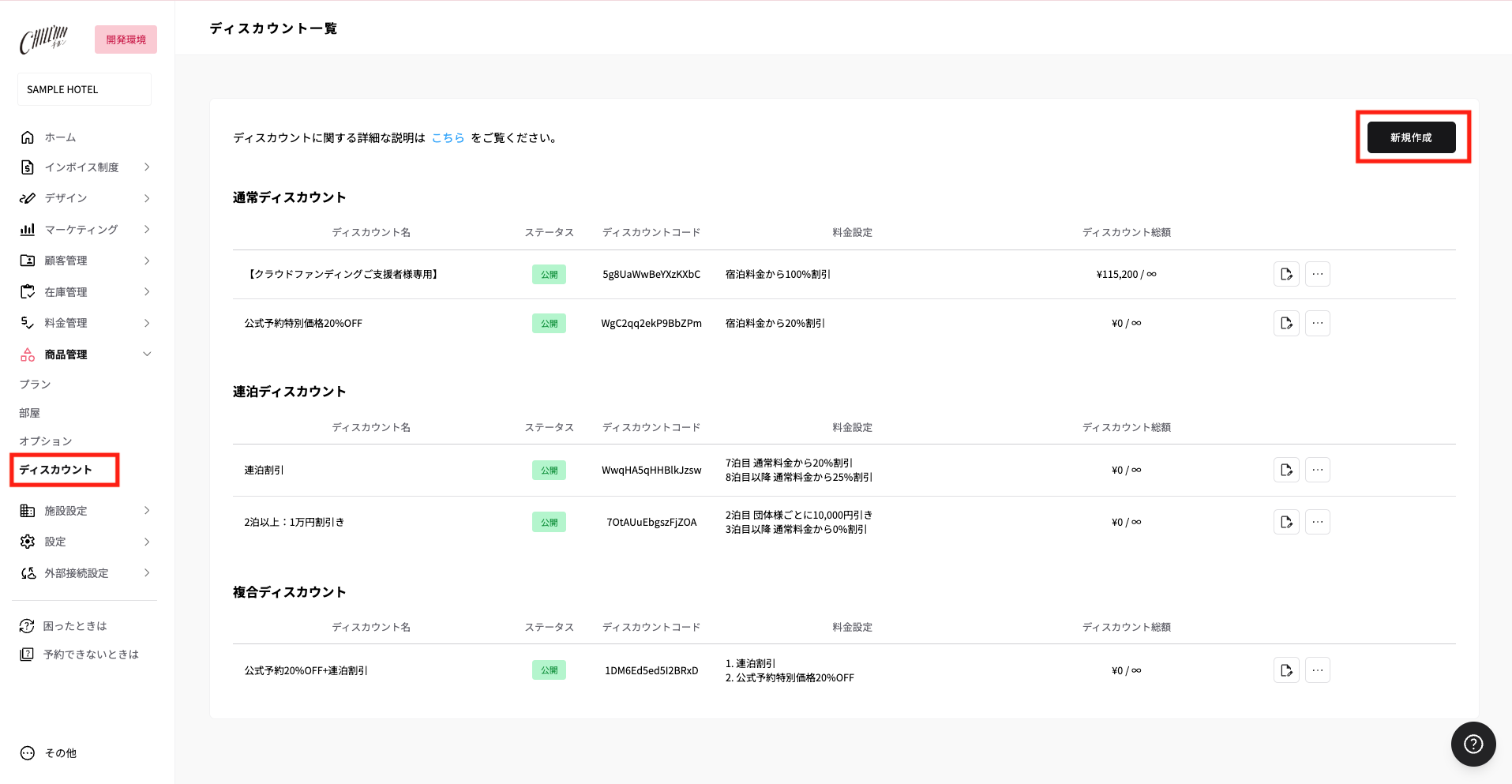Open more options for 公式予約20%OFF+連泊割引 row
The width and height of the screenshot is (1512, 784).
[x=1318, y=670]
